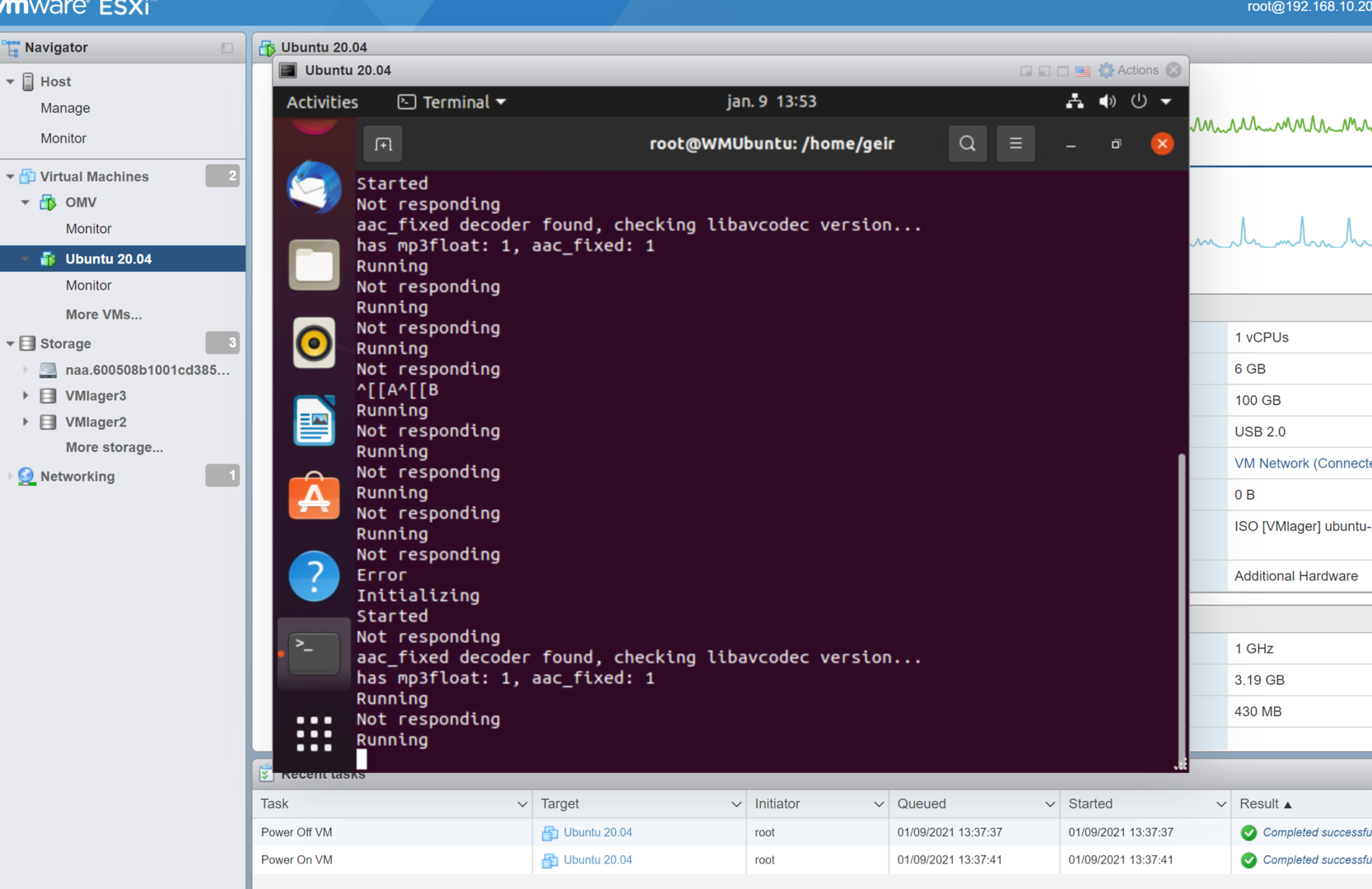Click the USB 2.0 hardware value

click(1259, 432)
